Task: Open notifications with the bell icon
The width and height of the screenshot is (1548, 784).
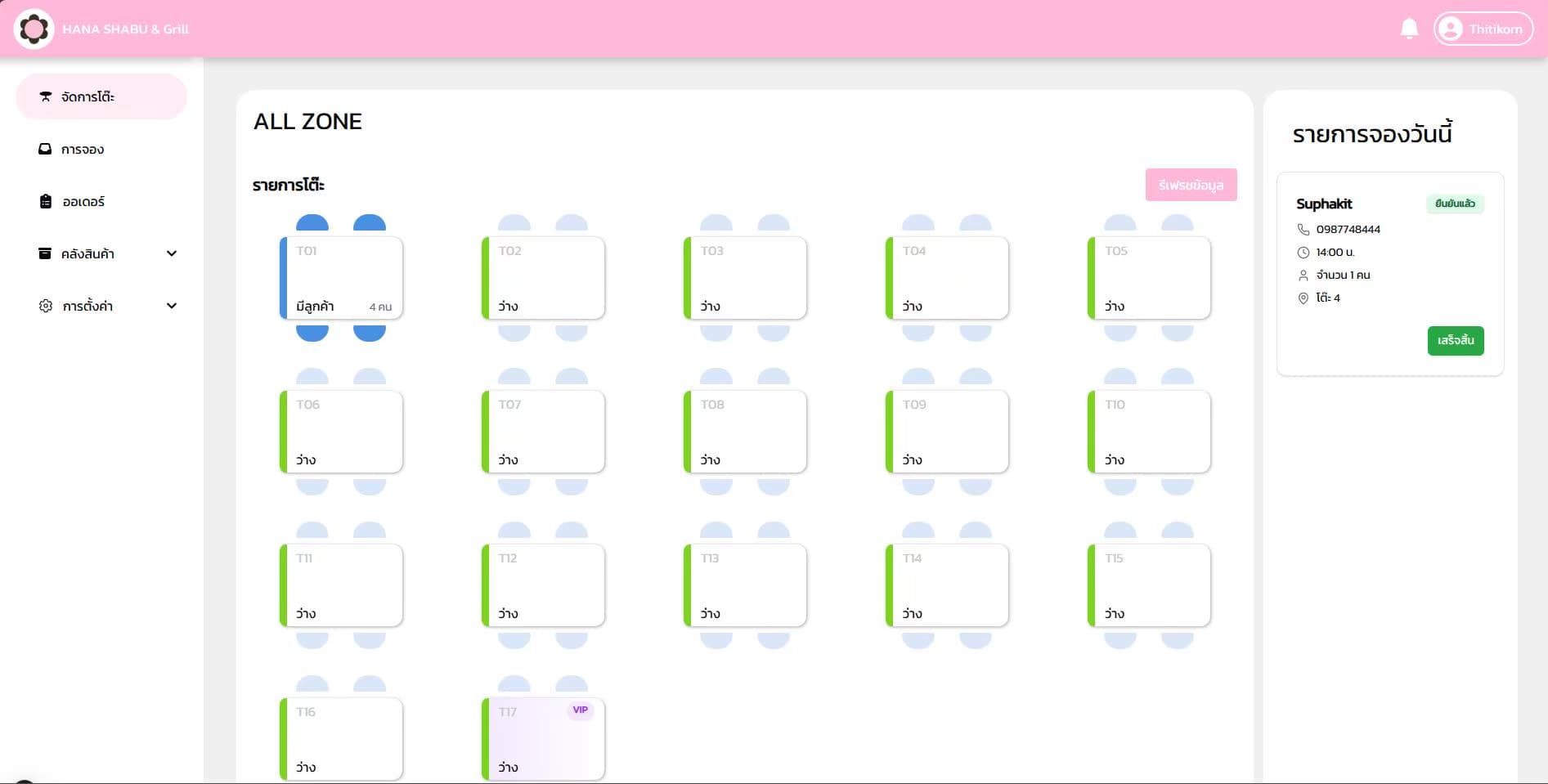Action: pyautogui.click(x=1409, y=28)
